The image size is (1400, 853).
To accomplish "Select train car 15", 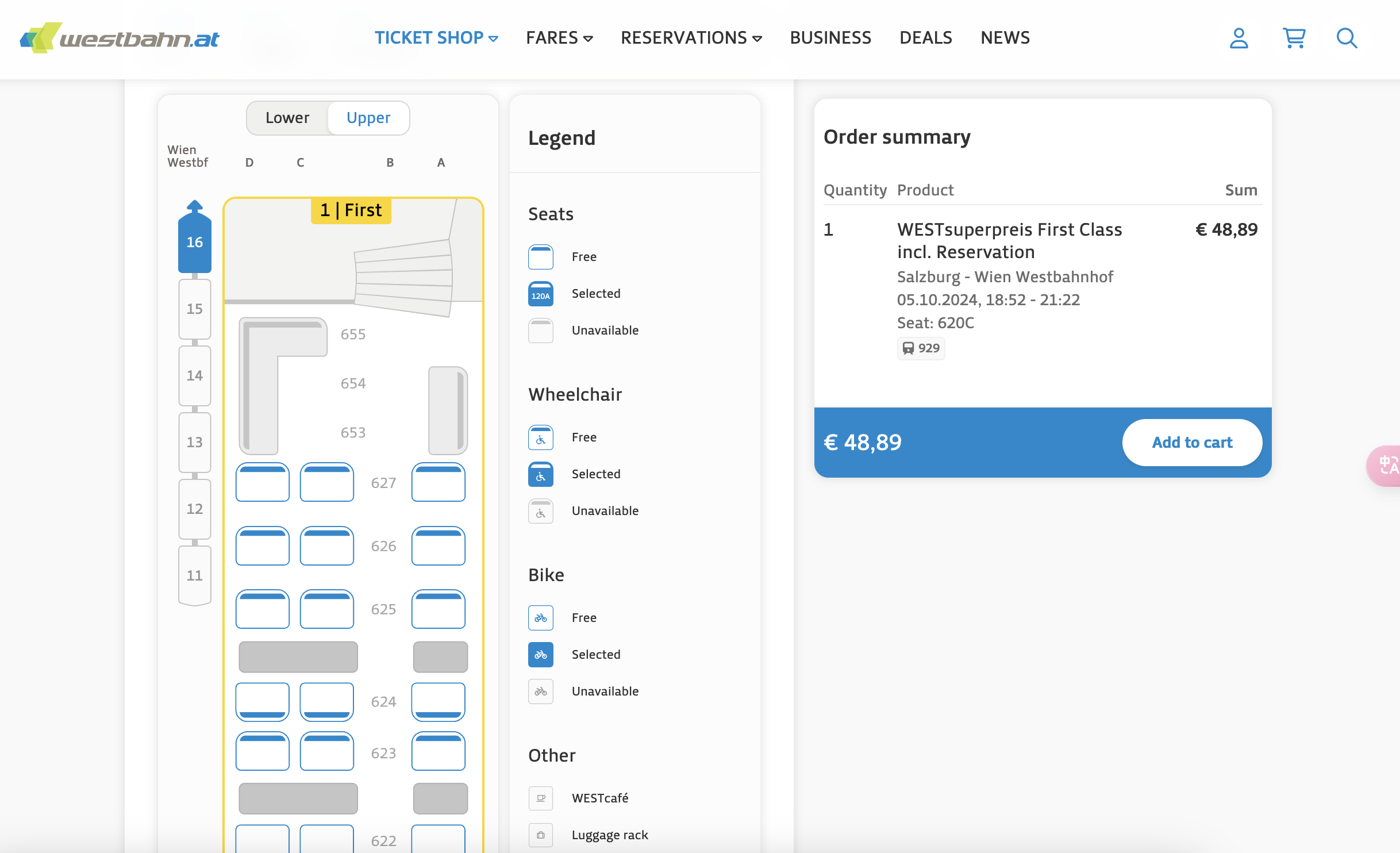I will pos(195,309).
